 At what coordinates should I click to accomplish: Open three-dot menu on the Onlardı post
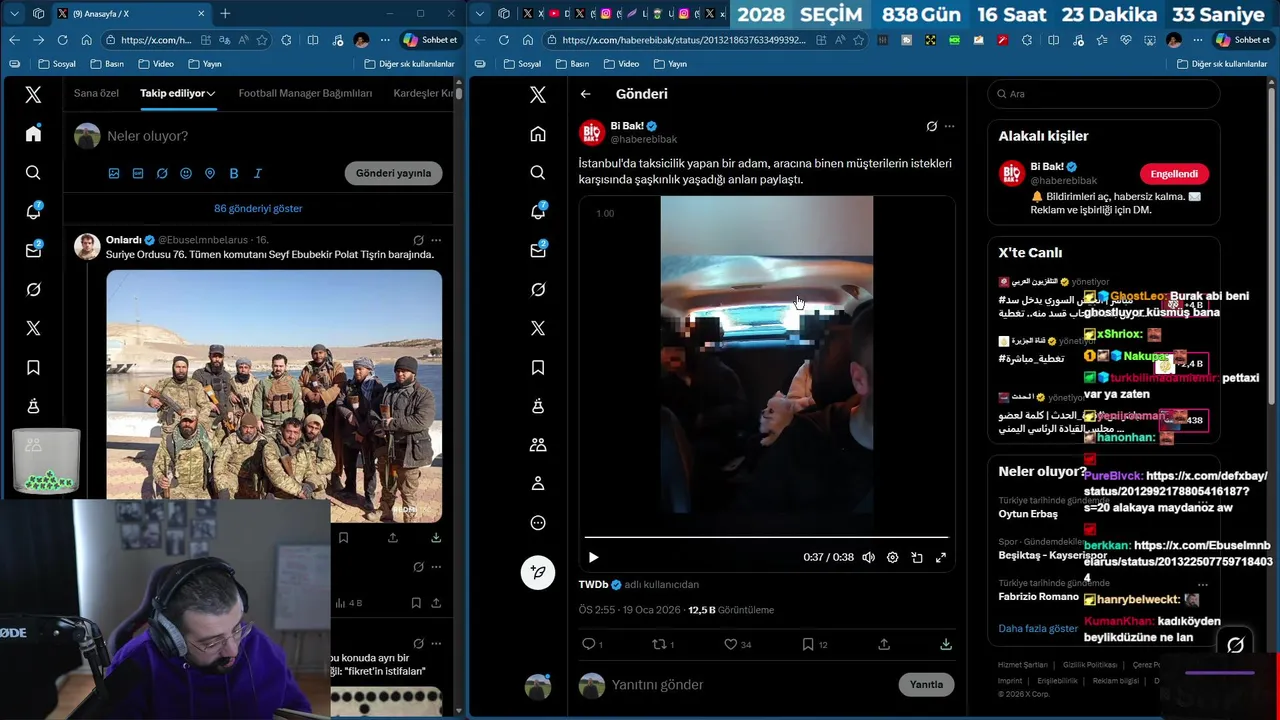pos(436,240)
